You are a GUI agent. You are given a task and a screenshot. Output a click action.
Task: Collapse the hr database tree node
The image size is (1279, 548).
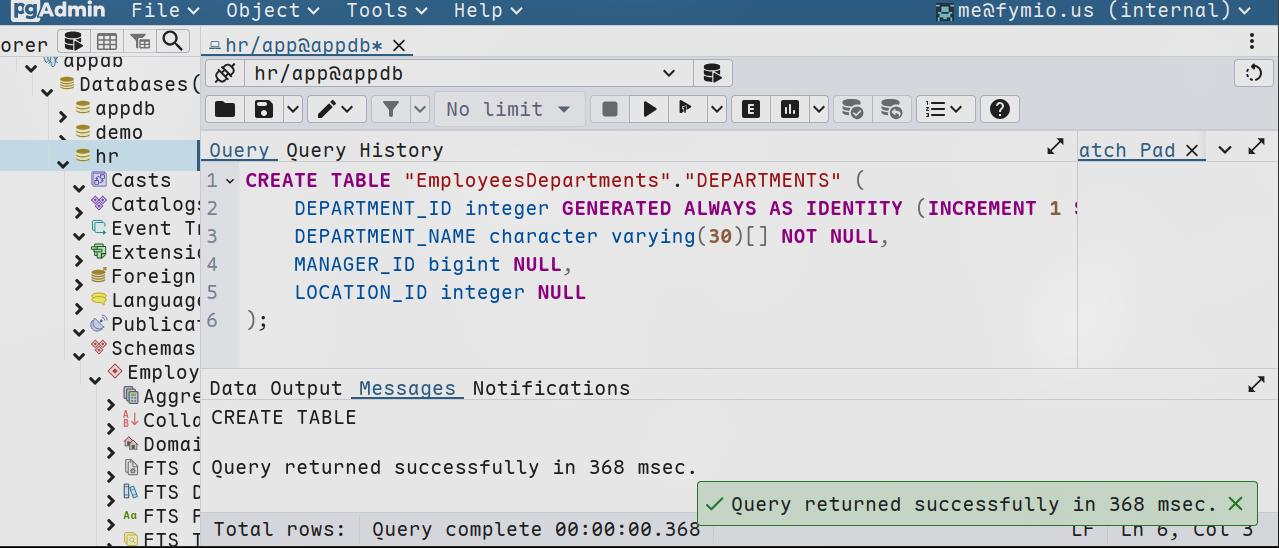click(63, 157)
